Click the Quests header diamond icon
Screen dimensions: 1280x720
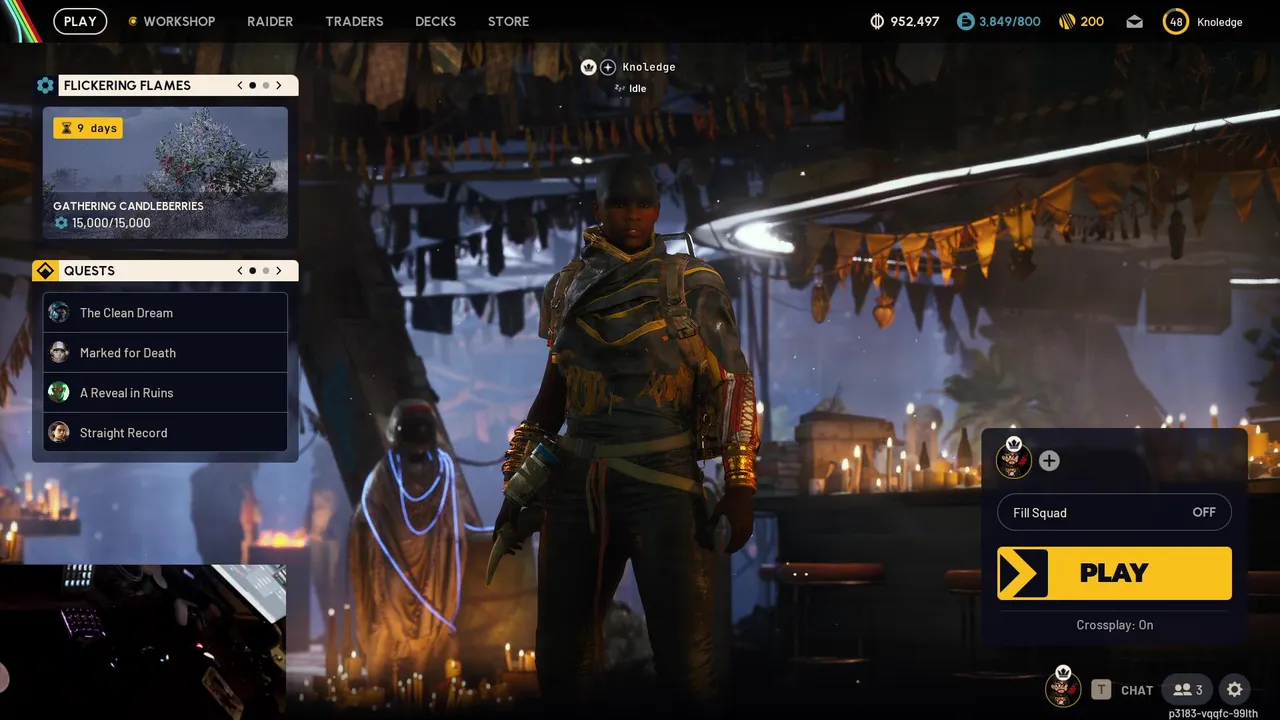(45, 271)
